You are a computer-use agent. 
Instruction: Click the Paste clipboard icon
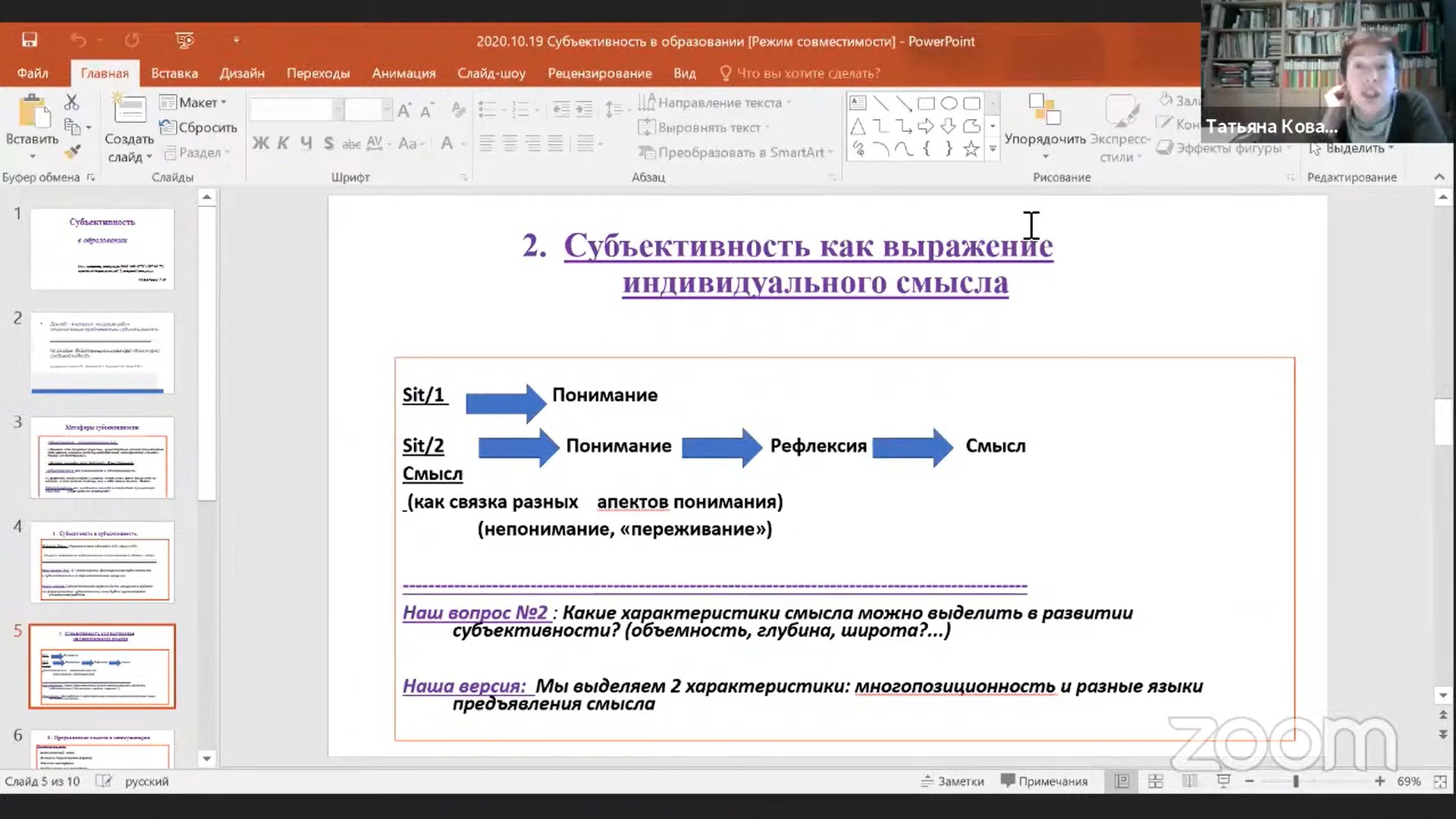click(x=32, y=113)
